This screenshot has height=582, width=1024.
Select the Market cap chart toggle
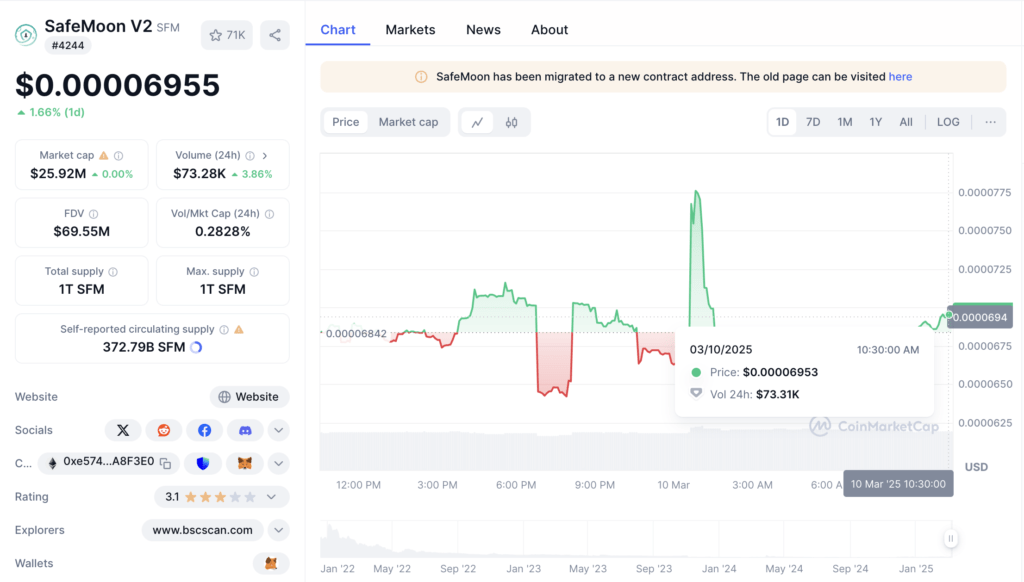pos(408,122)
